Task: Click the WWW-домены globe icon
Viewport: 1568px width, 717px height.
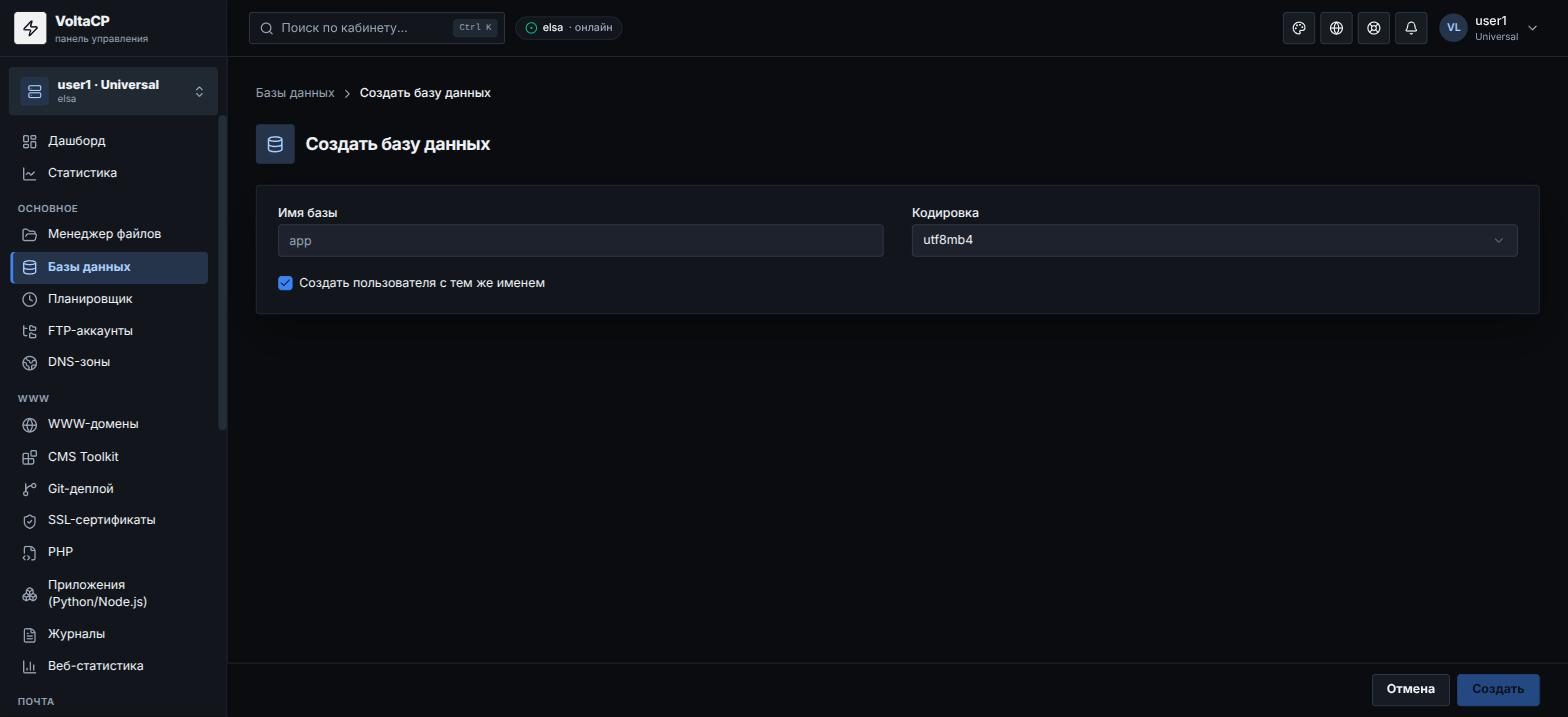Action: pyautogui.click(x=30, y=424)
